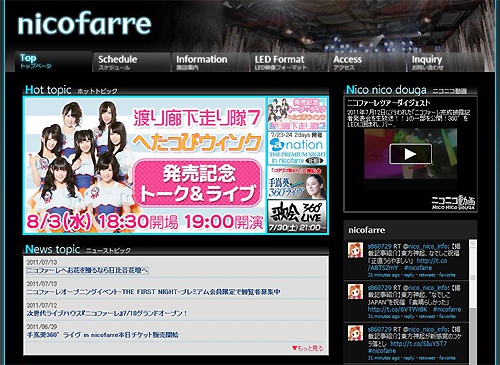The image size is (500, 365).
Task: Open s860729 username in first tweet
Action: 379,246
